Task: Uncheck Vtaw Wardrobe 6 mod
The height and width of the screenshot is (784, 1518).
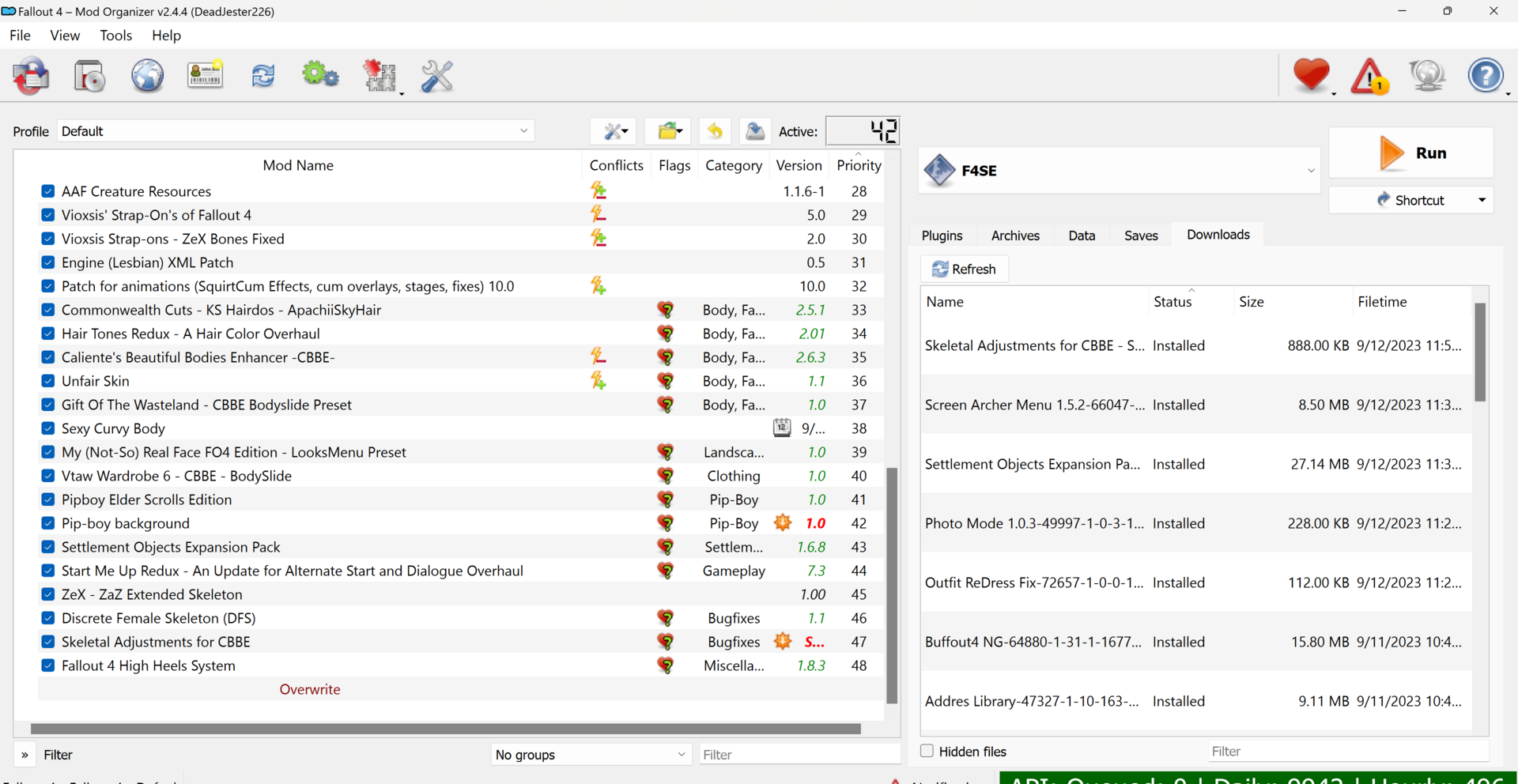Action: point(48,476)
